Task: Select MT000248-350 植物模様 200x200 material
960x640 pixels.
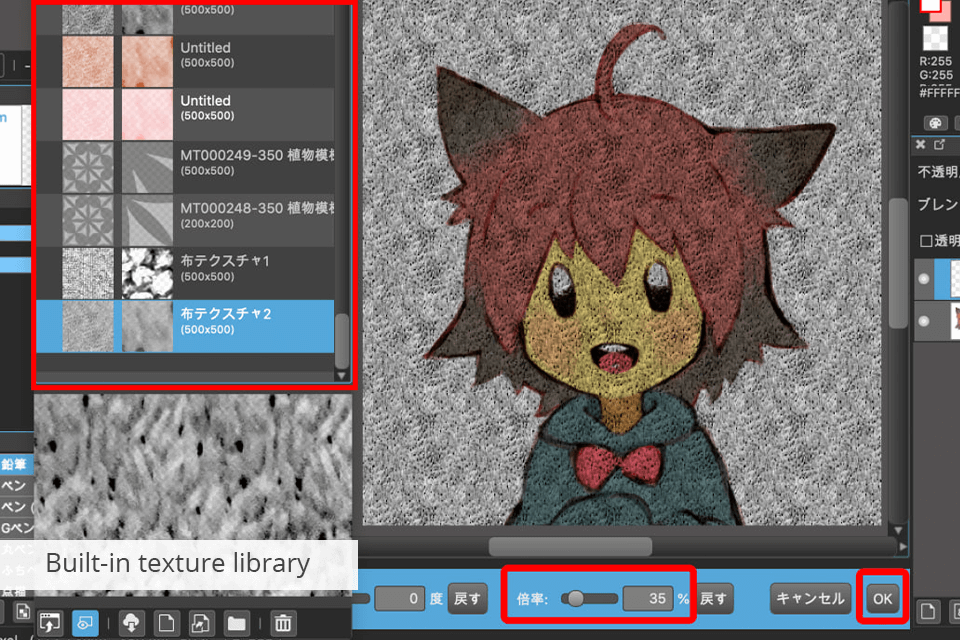Action: [x=185, y=220]
